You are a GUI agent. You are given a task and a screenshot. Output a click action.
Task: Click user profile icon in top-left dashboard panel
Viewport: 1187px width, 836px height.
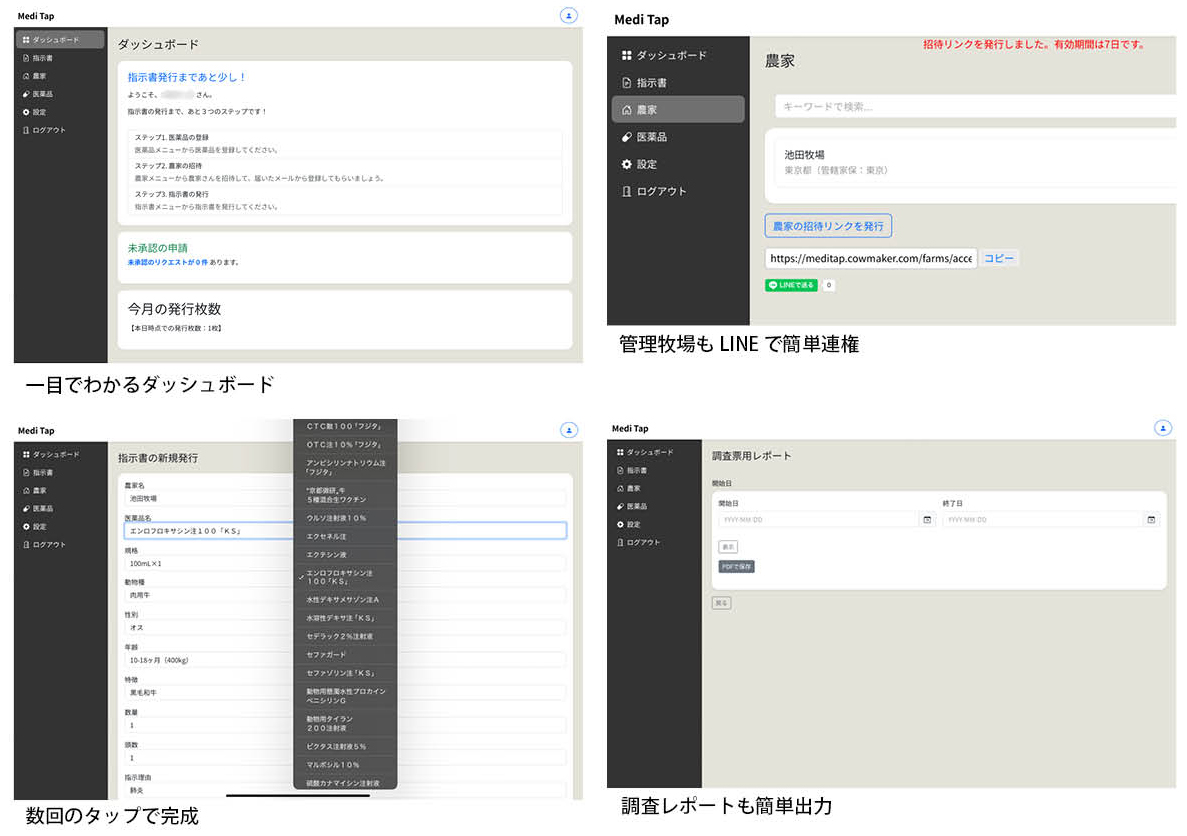click(x=568, y=15)
